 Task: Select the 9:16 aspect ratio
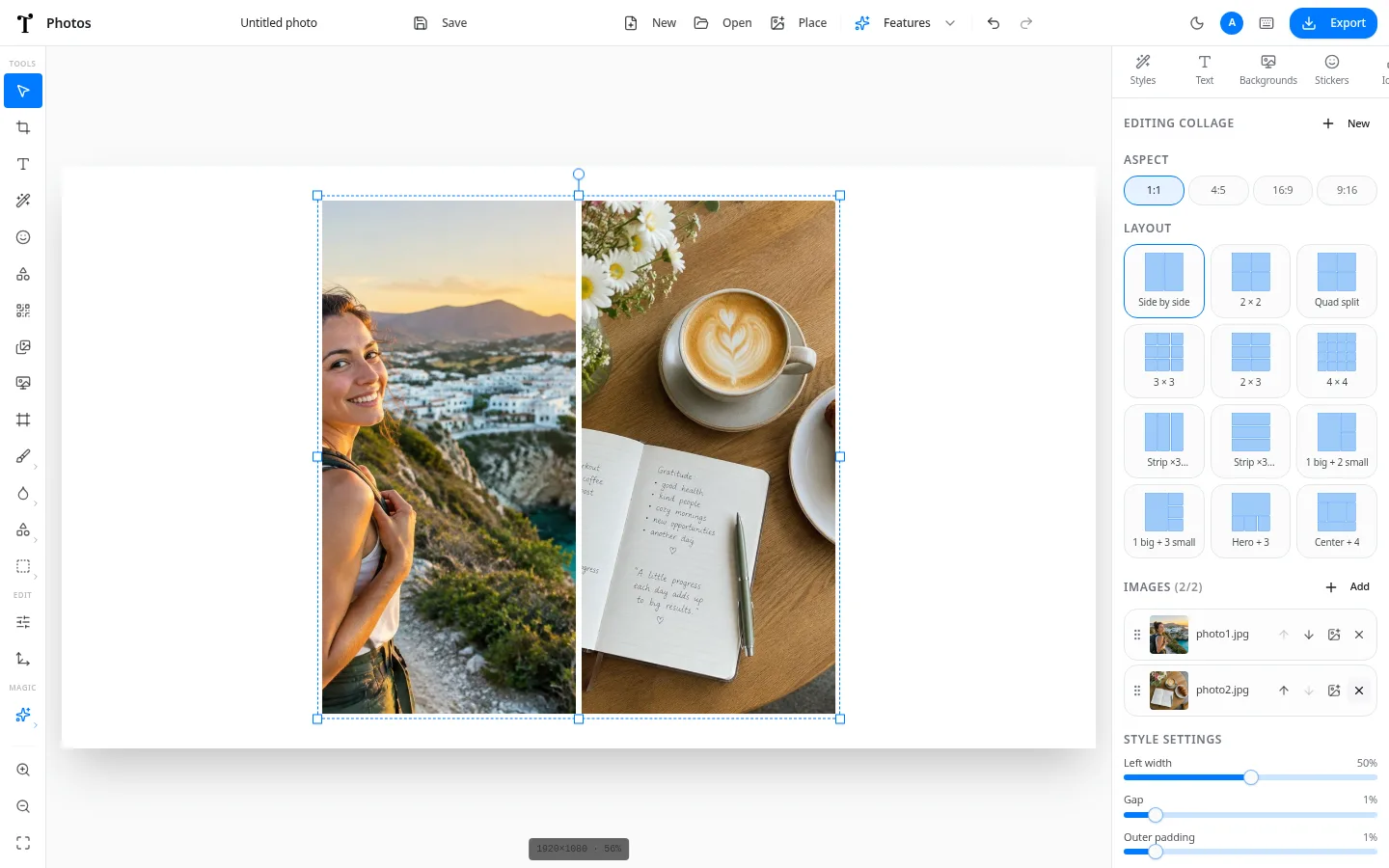1347,190
